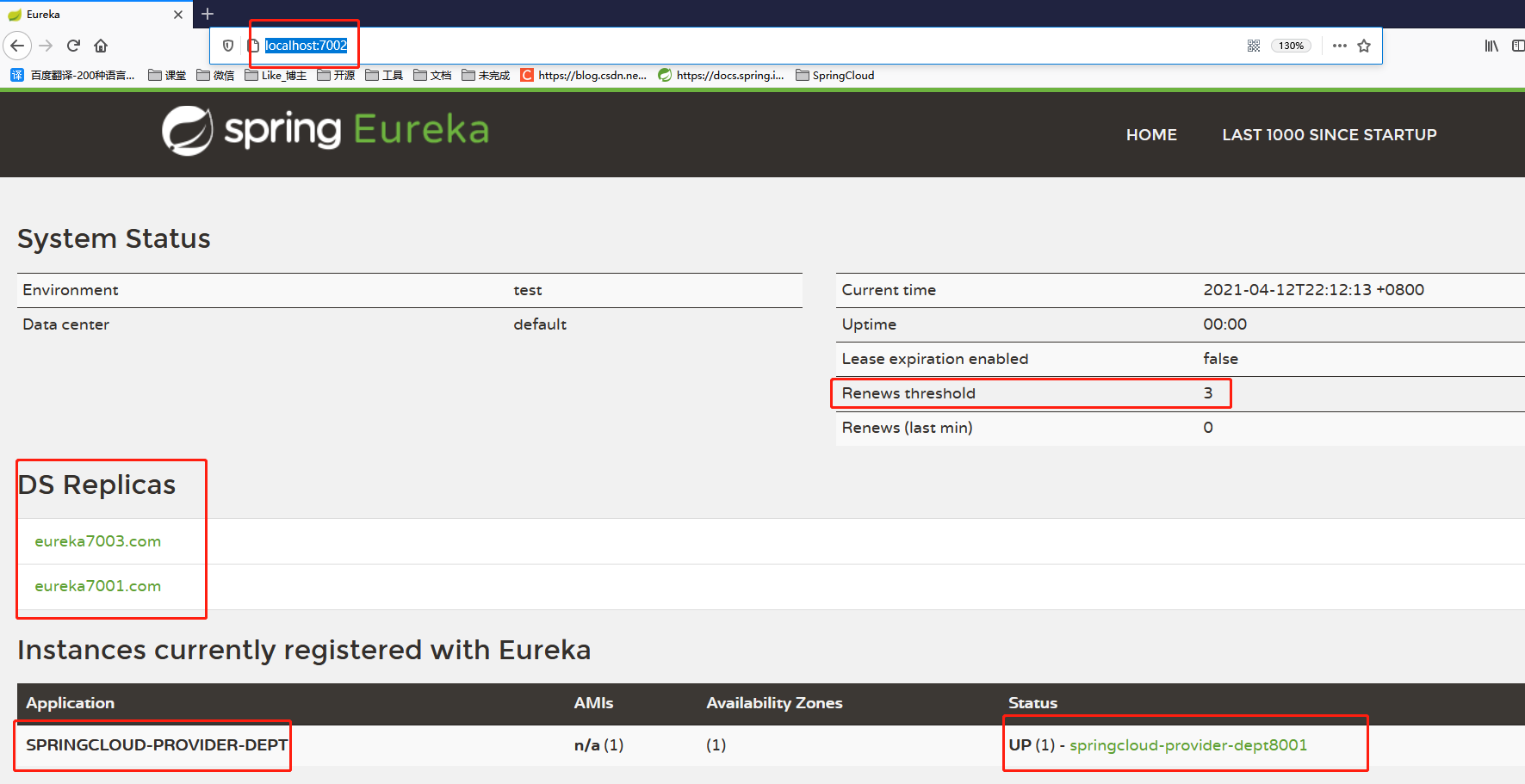The image size is (1525, 784).
Task: Open the 微信 bookmark folder
Action: [215, 76]
